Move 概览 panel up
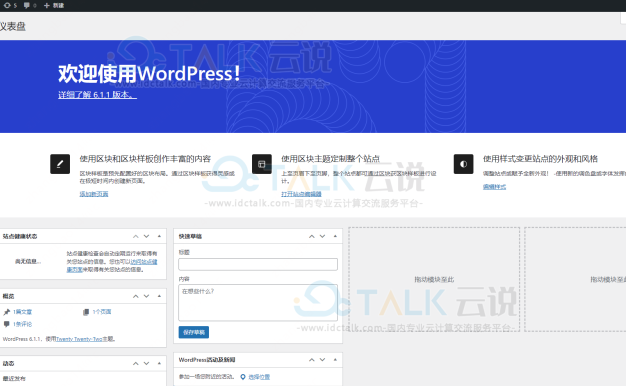 pos(136,296)
